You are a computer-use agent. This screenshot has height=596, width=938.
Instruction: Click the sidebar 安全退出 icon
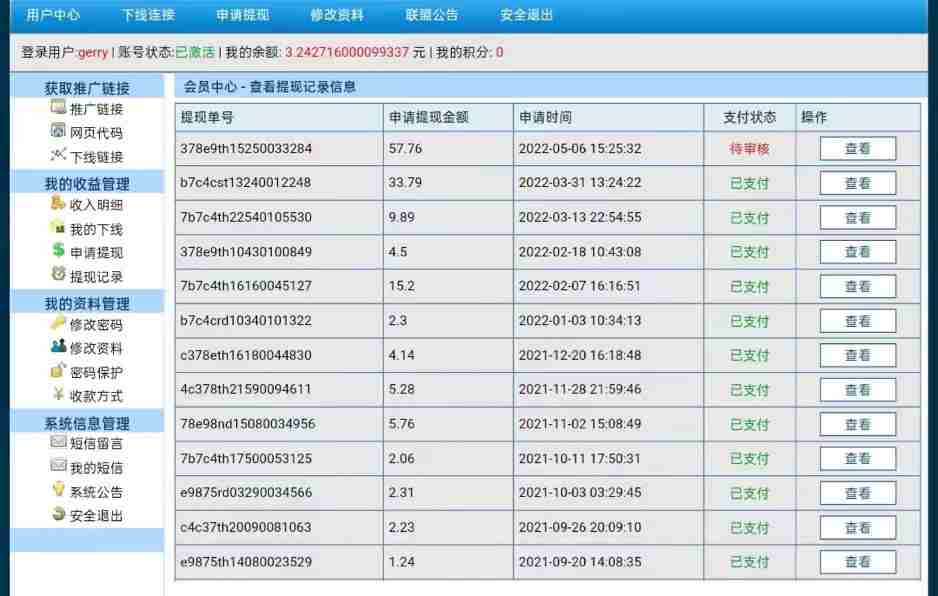[x=58, y=514]
